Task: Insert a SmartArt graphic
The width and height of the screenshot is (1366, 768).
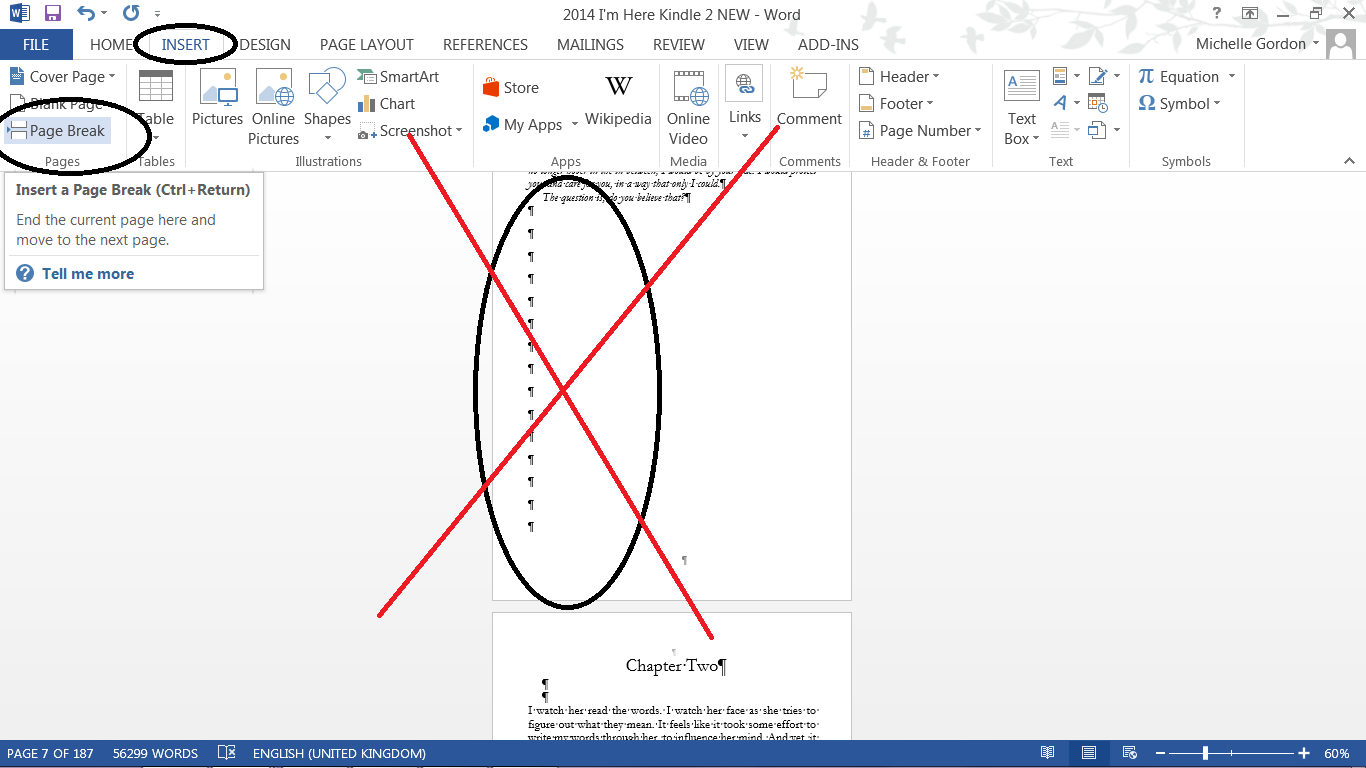Action: tap(399, 77)
